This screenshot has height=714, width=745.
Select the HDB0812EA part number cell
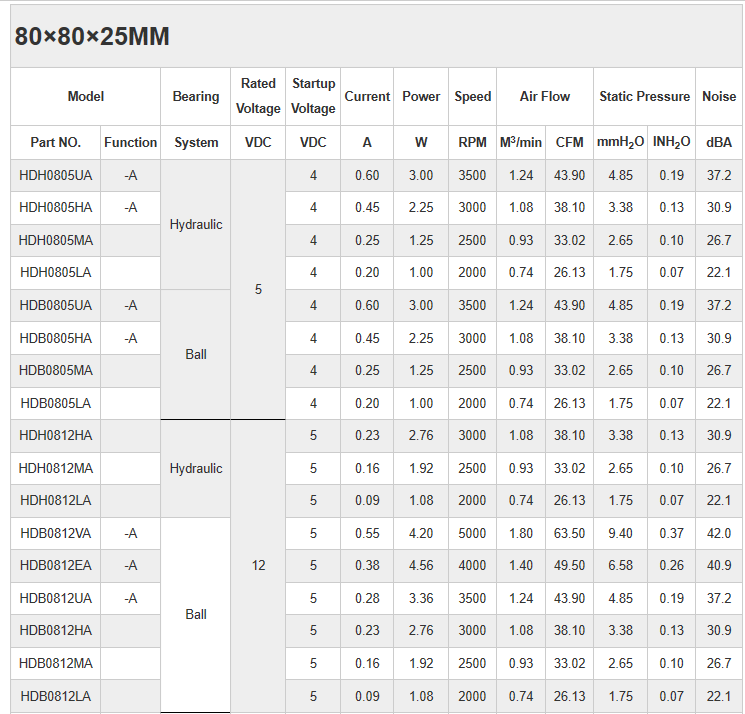pos(56,565)
